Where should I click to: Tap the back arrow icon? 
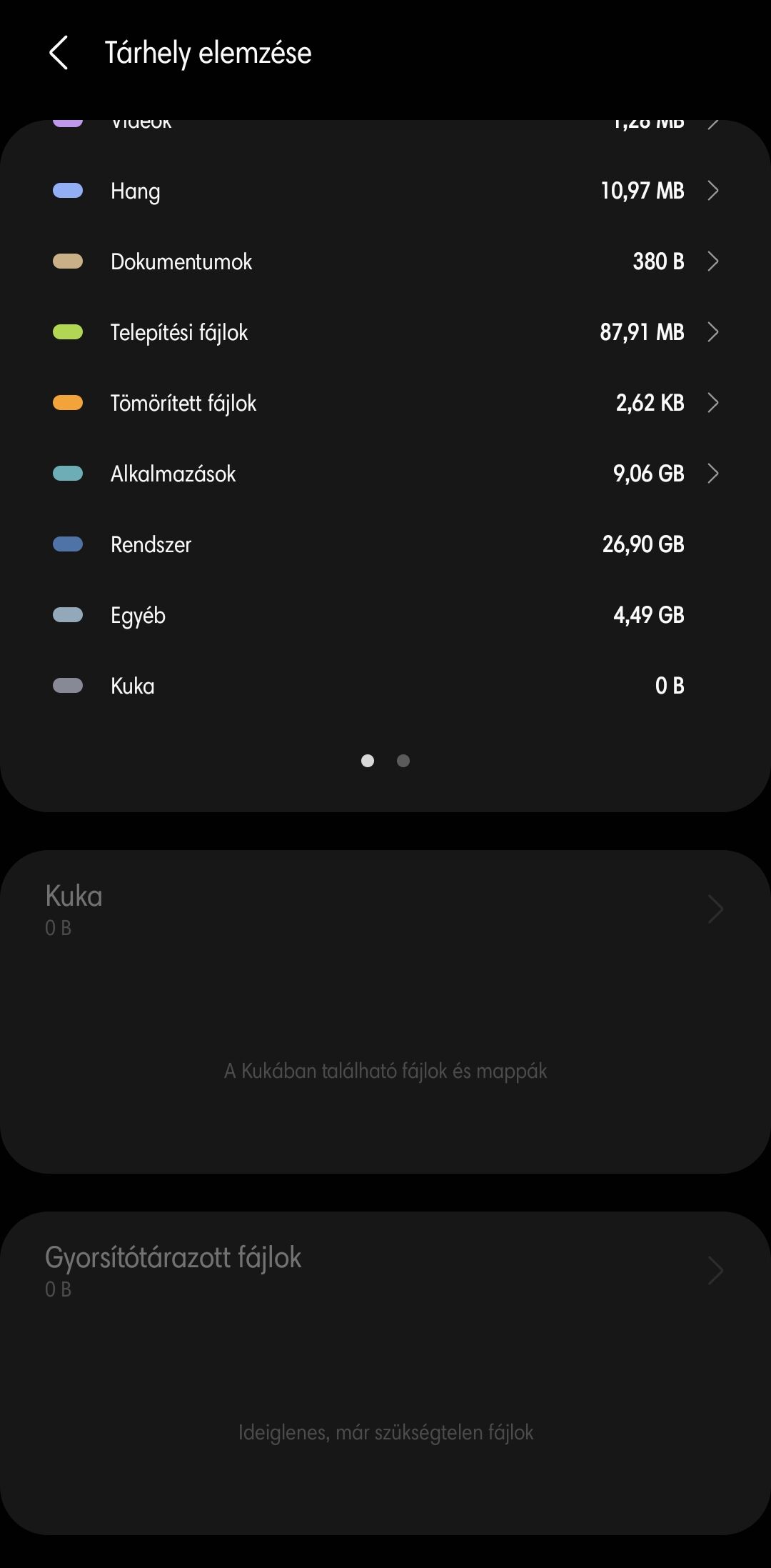point(59,53)
